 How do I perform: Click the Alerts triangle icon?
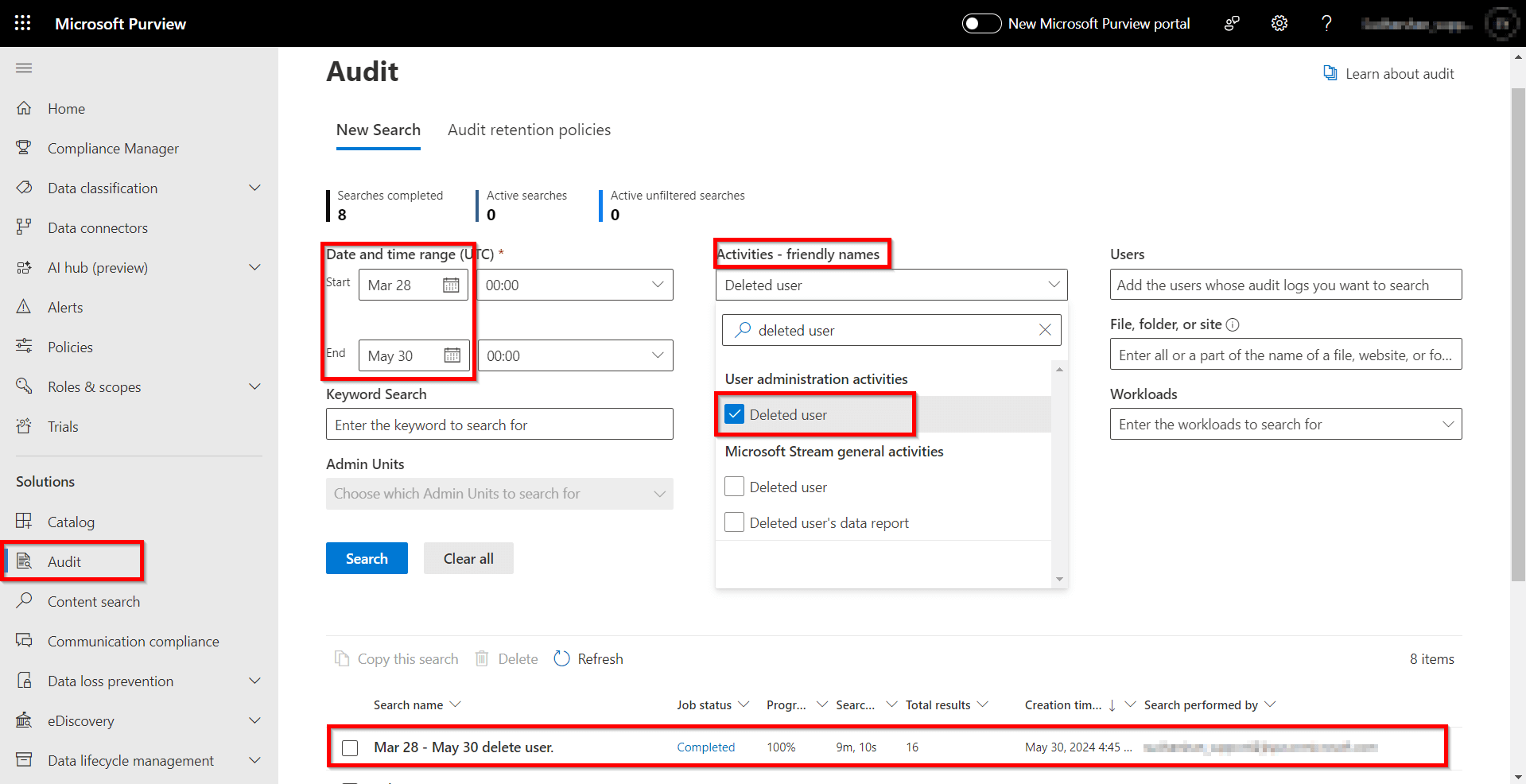click(x=24, y=307)
